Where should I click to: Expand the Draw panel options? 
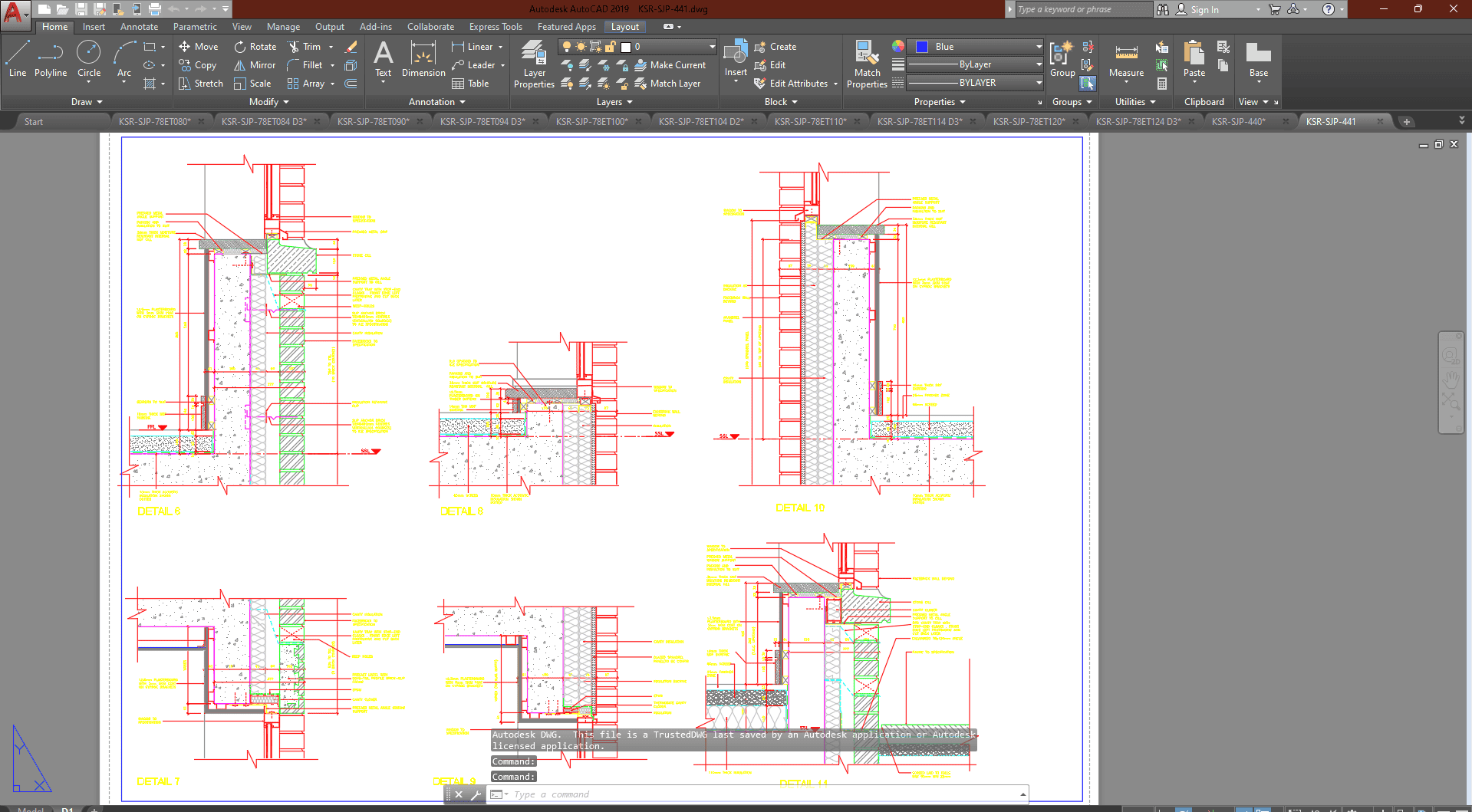(87, 102)
